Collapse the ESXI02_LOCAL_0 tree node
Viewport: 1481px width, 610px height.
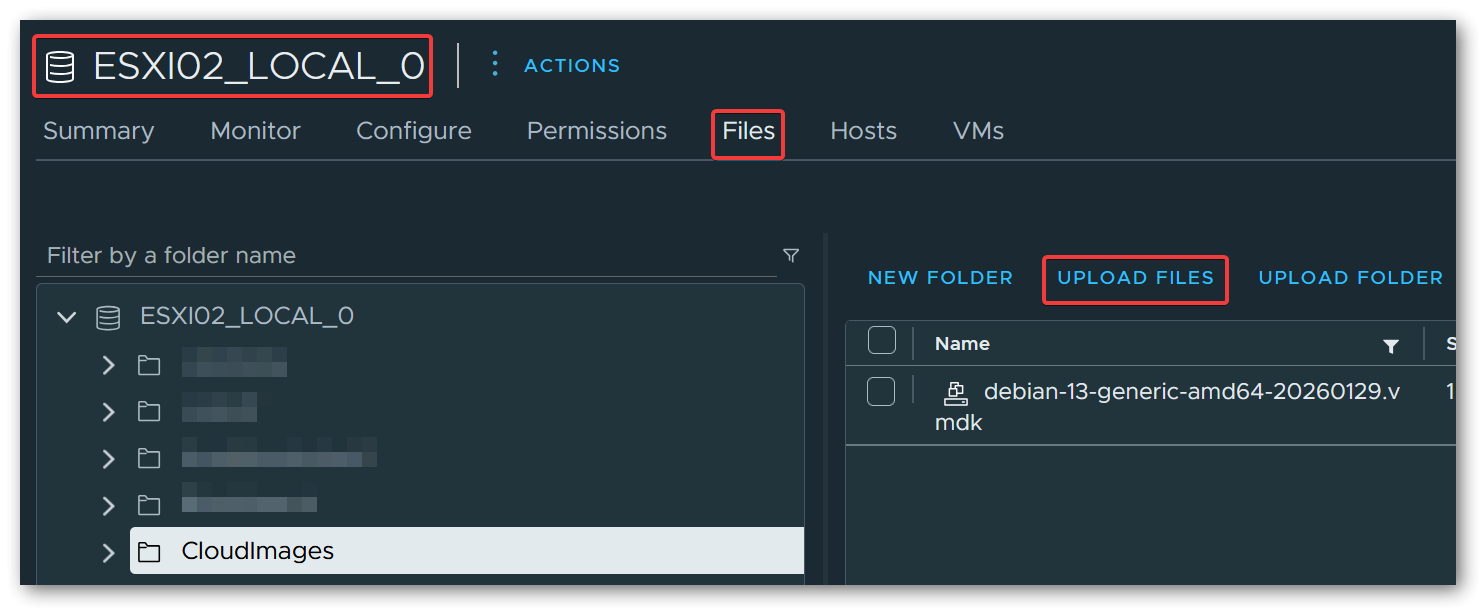pyautogui.click(x=66, y=316)
